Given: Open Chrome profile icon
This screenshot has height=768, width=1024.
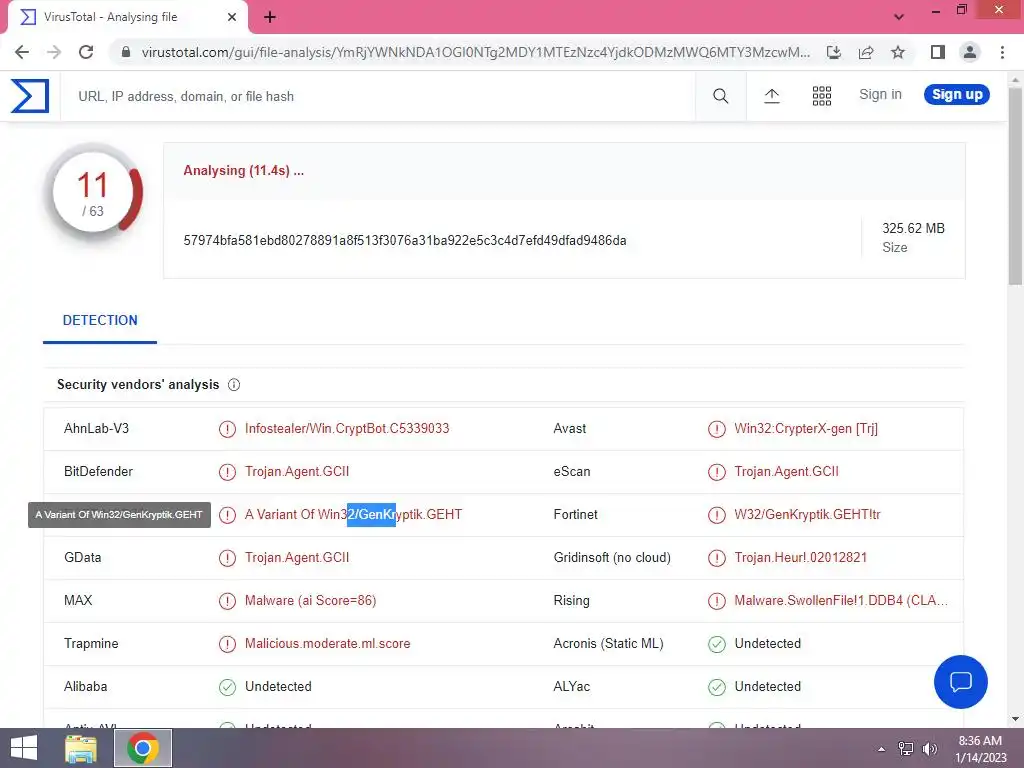Looking at the screenshot, I should tap(970, 52).
